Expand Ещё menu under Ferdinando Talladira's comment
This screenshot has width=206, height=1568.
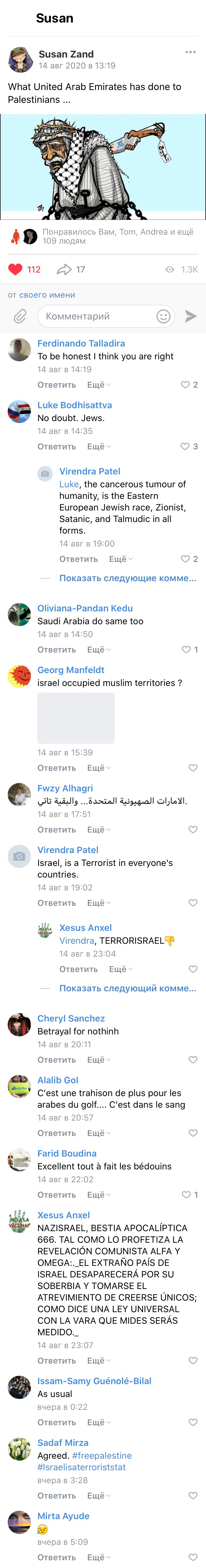coord(99,385)
